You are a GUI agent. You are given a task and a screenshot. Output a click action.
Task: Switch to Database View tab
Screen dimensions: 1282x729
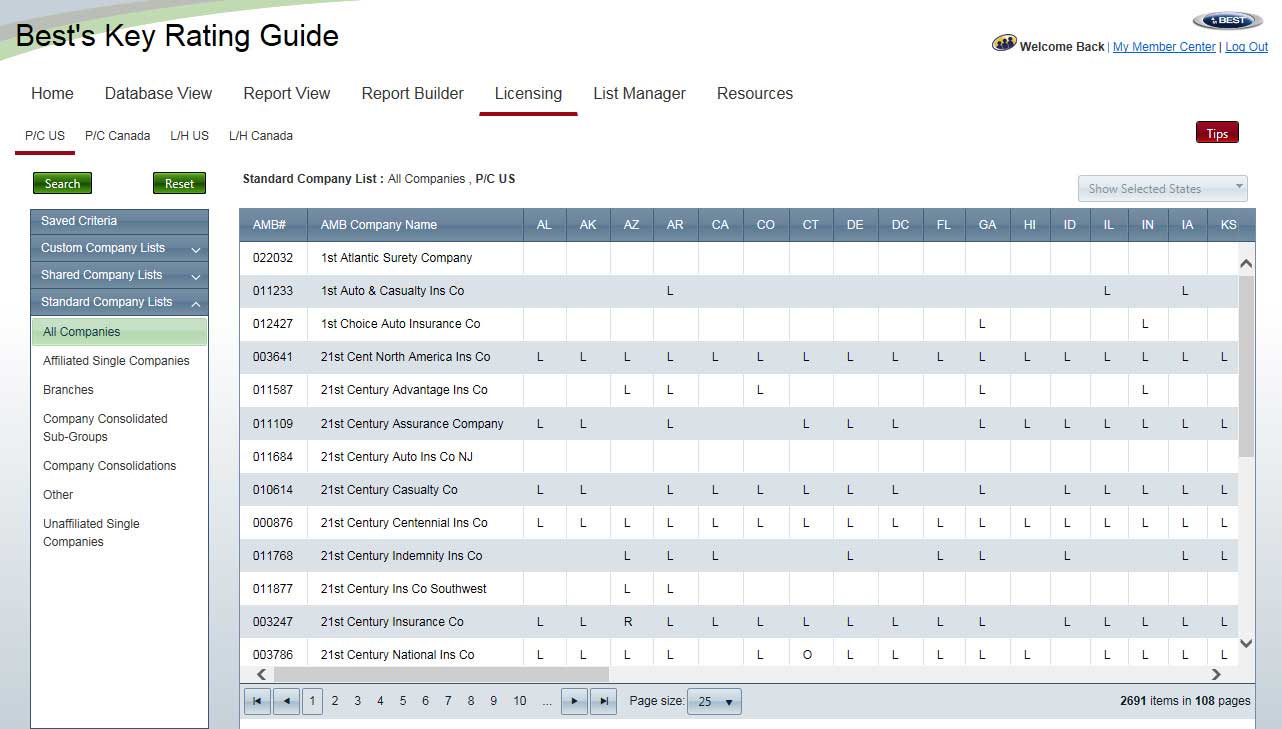tap(158, 93)
